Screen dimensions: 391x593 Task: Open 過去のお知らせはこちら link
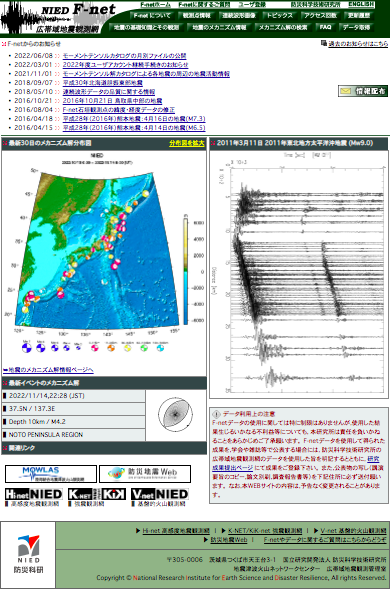click(358, 44)
